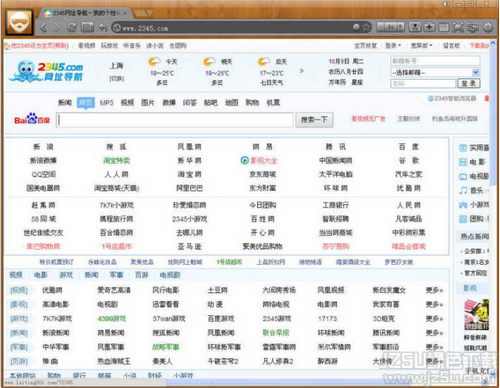The width and height of the screenshot is (500, 388).
Task: Reload the page with refresh icon
Action: pyautogui.click(x=72, y=27)
